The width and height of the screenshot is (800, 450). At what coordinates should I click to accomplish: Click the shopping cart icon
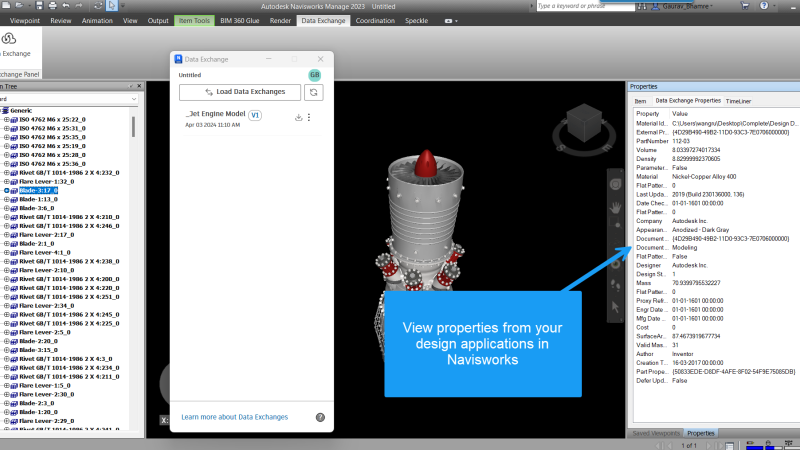coord(745,6)
